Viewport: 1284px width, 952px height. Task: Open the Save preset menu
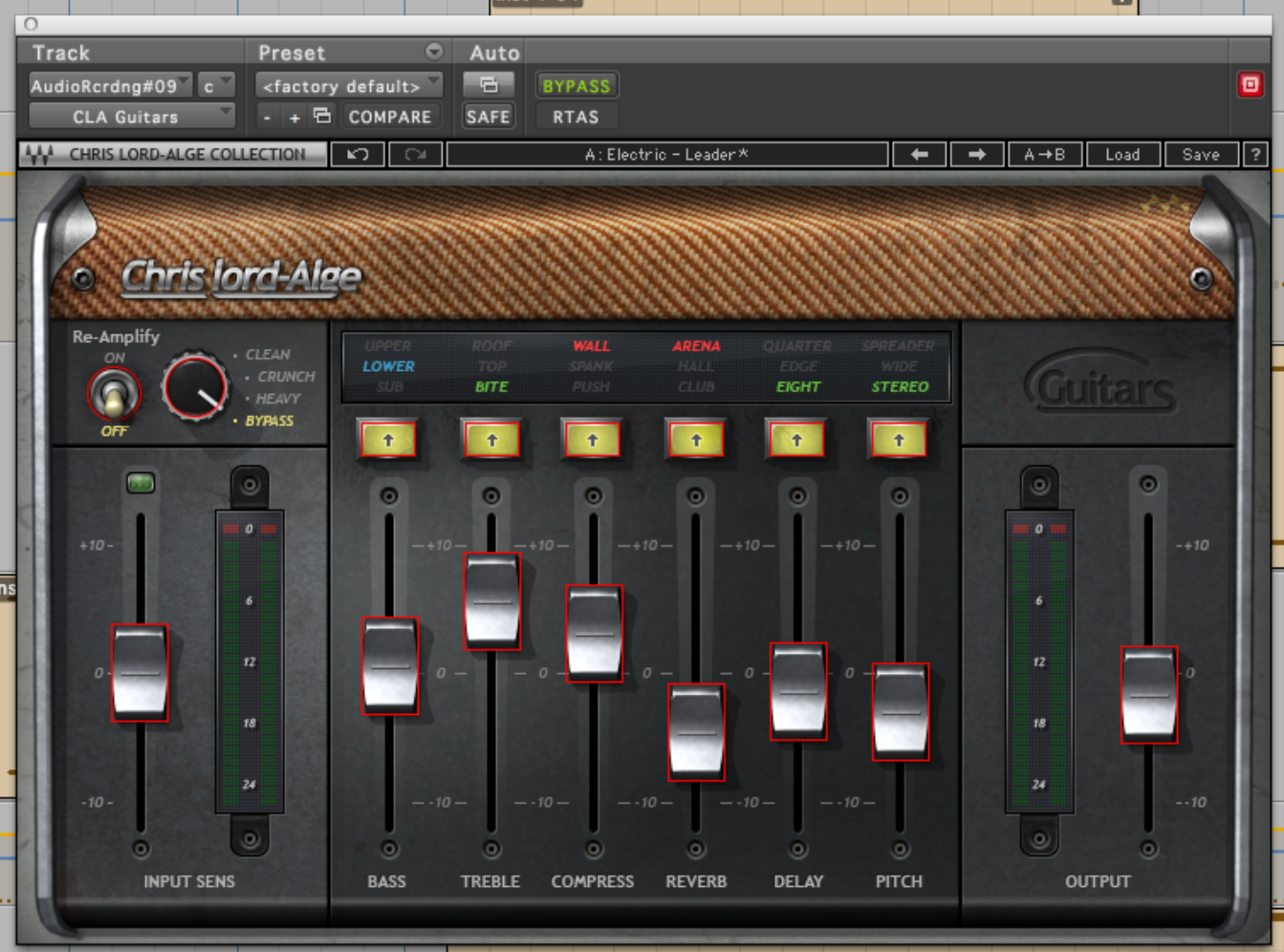pyautogui.click(x=1200, y=154)
